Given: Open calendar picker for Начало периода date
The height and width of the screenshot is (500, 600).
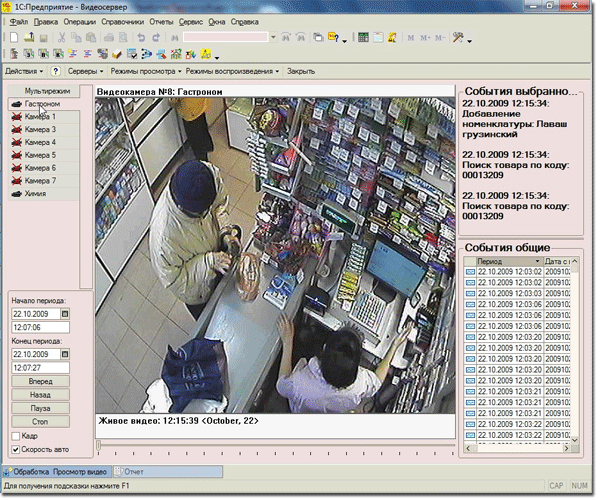Looking at the screenshot, I should [66, 313].
